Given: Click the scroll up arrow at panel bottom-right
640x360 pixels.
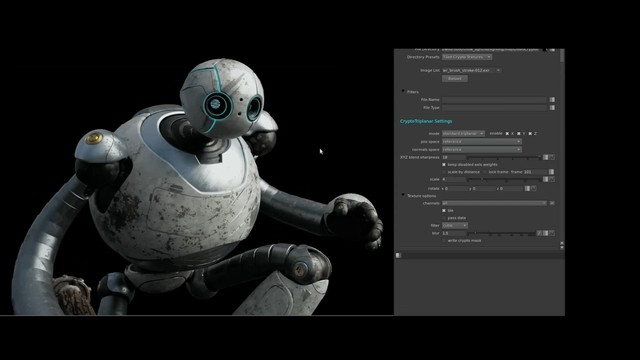Looking at the screenshot, I should pos(562,243).
